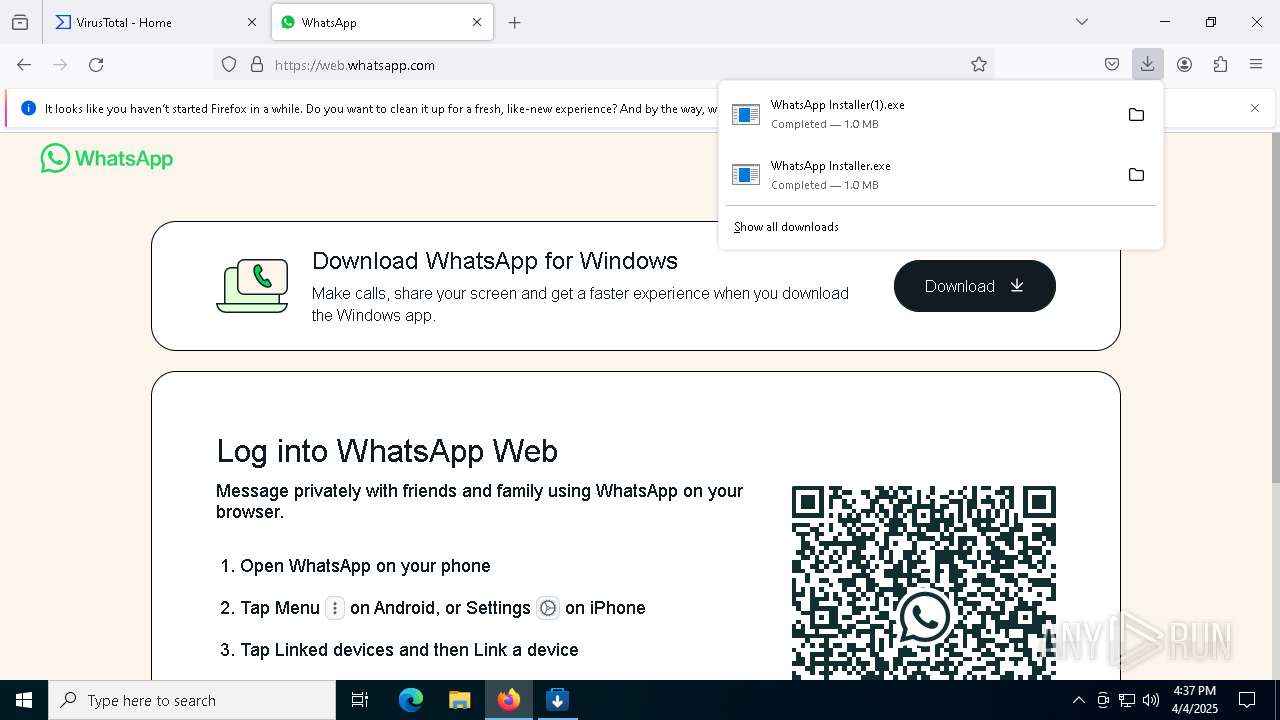Open Firefox View (recent browsing) icon

[20, 22]
